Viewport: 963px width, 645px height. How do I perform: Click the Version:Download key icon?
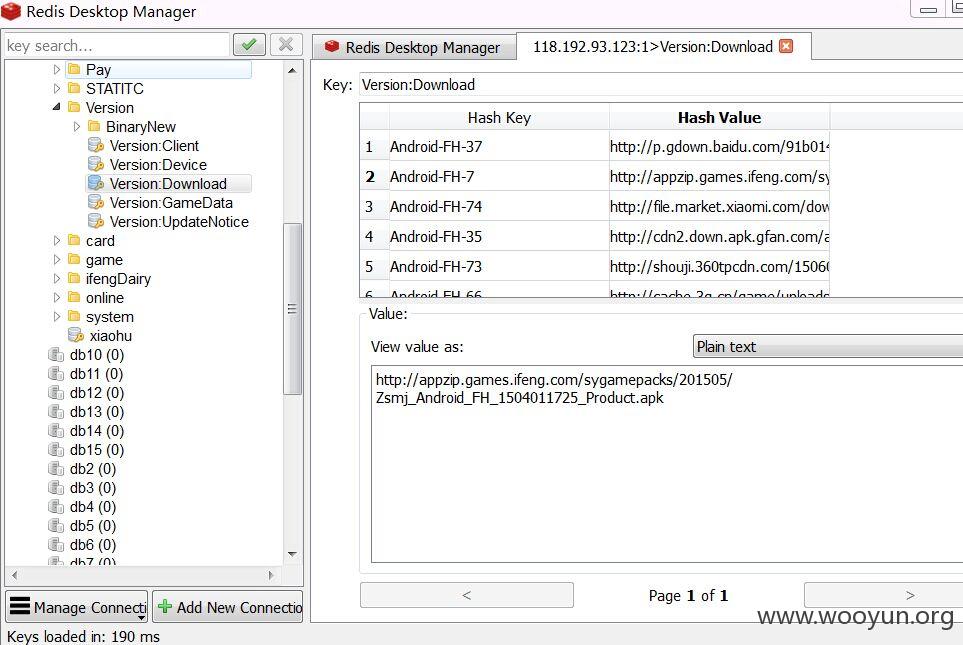click(96, 183)
